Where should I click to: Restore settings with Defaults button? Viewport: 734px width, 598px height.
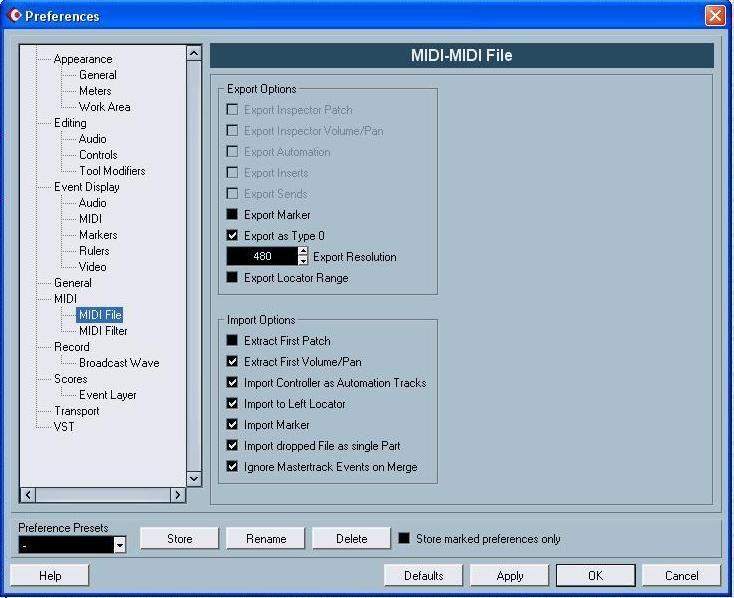tap(424, 576)
